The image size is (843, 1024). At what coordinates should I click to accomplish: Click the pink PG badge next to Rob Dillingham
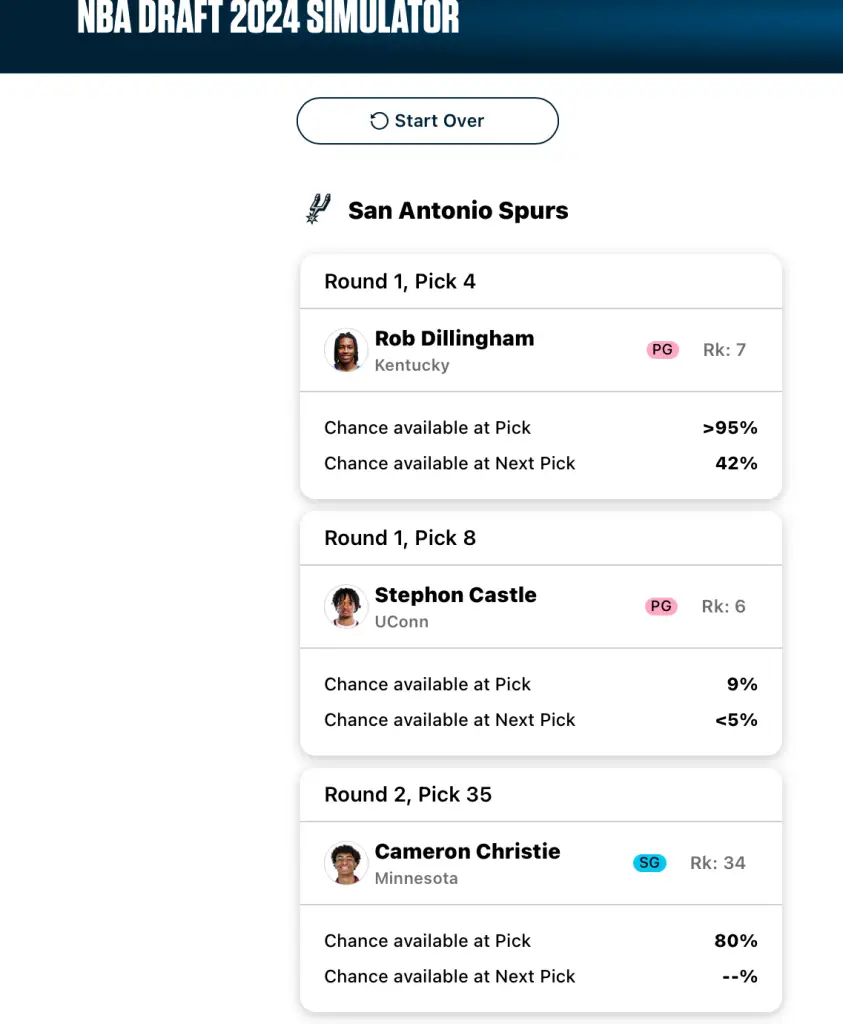point(661,350)
